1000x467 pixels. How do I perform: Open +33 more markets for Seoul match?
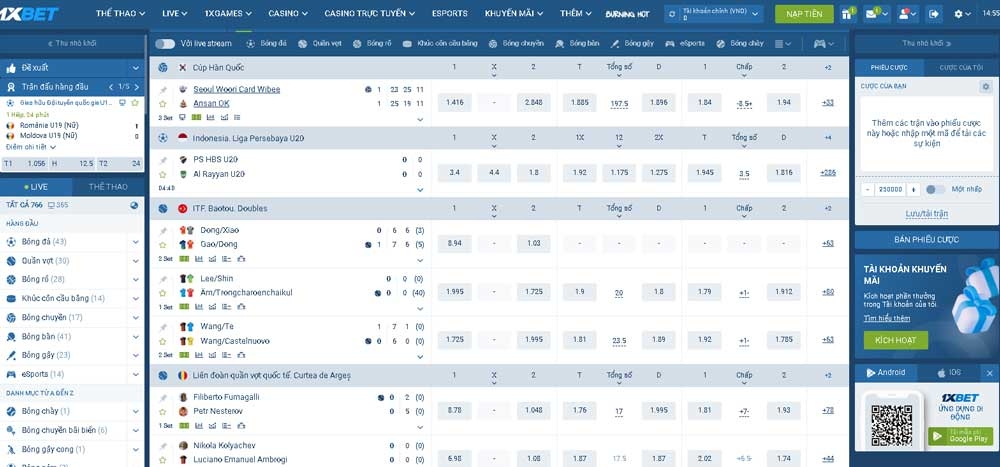[827, 103]
